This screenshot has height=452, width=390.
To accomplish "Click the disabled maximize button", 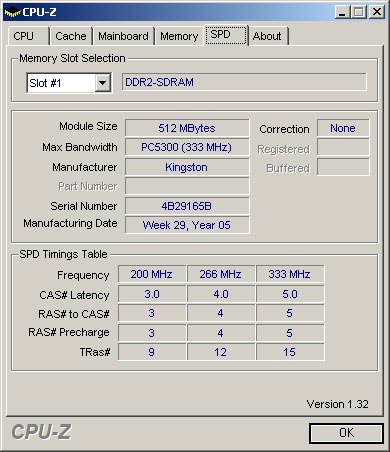I will [359, 12].
